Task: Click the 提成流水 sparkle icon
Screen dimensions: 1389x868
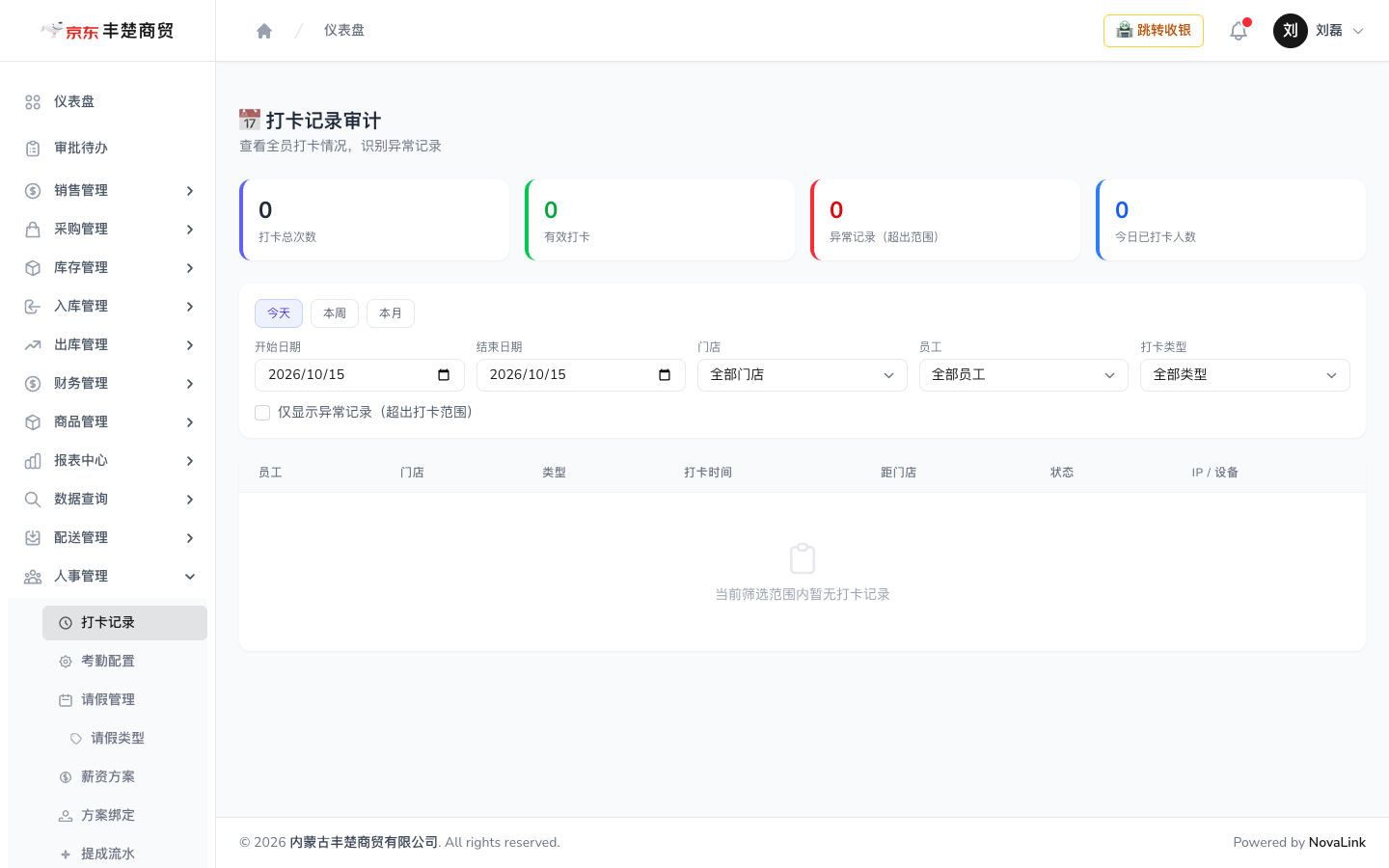Action: pyautogui.click(x=66, y=854)
